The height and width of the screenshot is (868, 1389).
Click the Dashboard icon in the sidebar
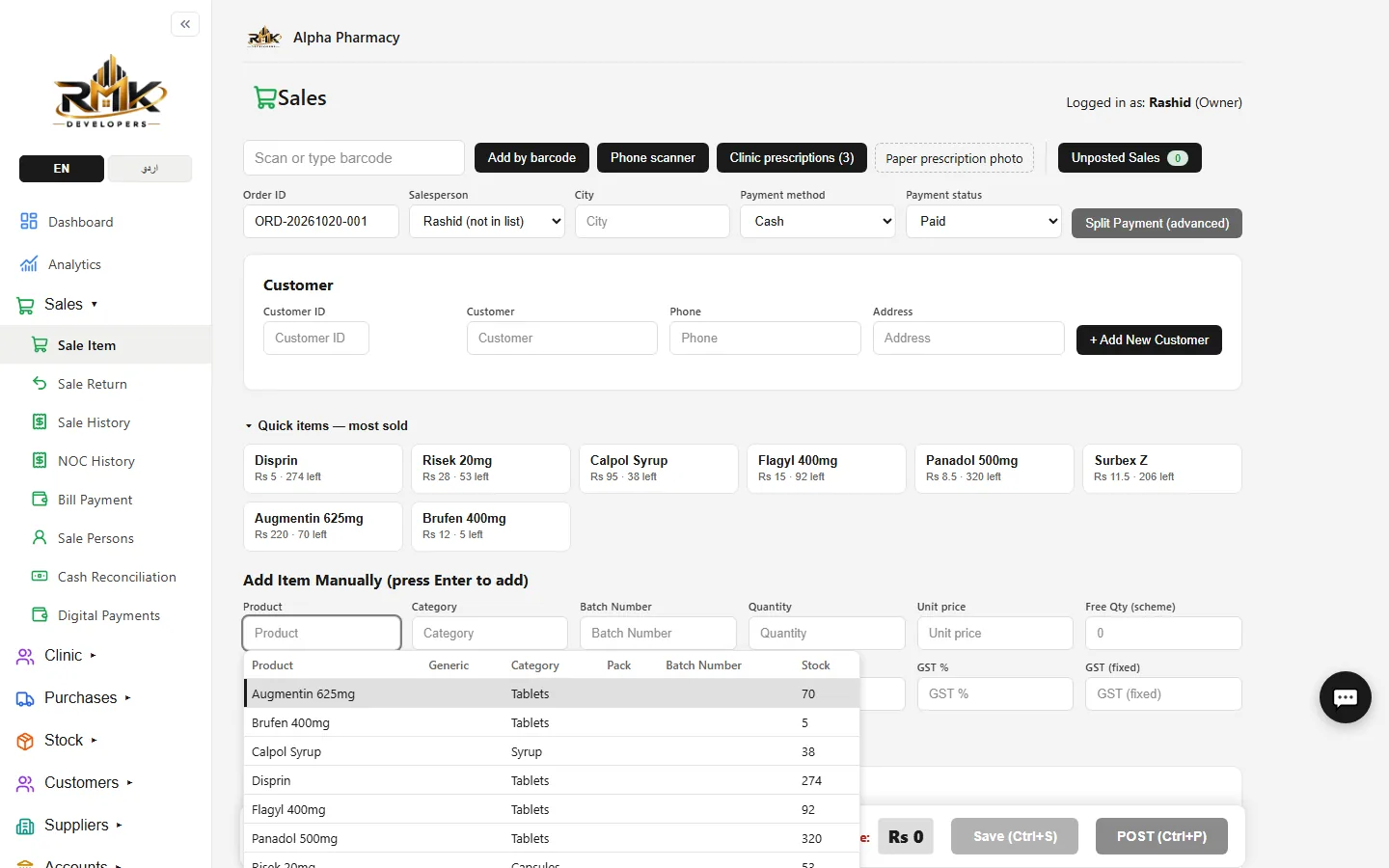click(x=29, y=221)
